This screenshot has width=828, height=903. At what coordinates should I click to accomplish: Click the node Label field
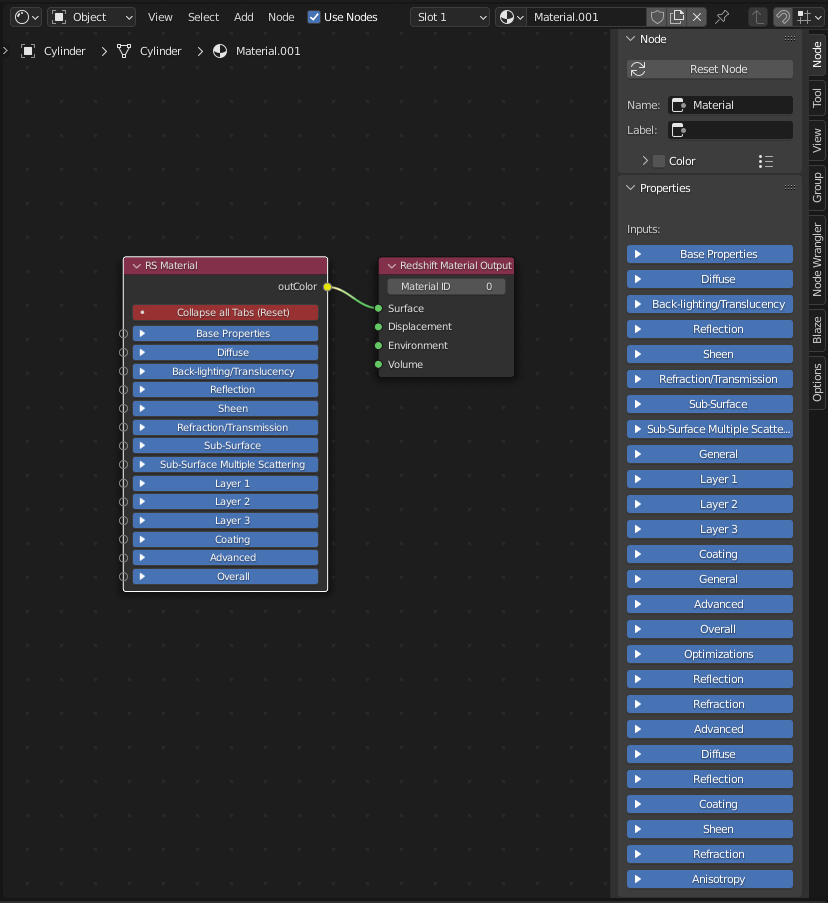click(731, 130)
